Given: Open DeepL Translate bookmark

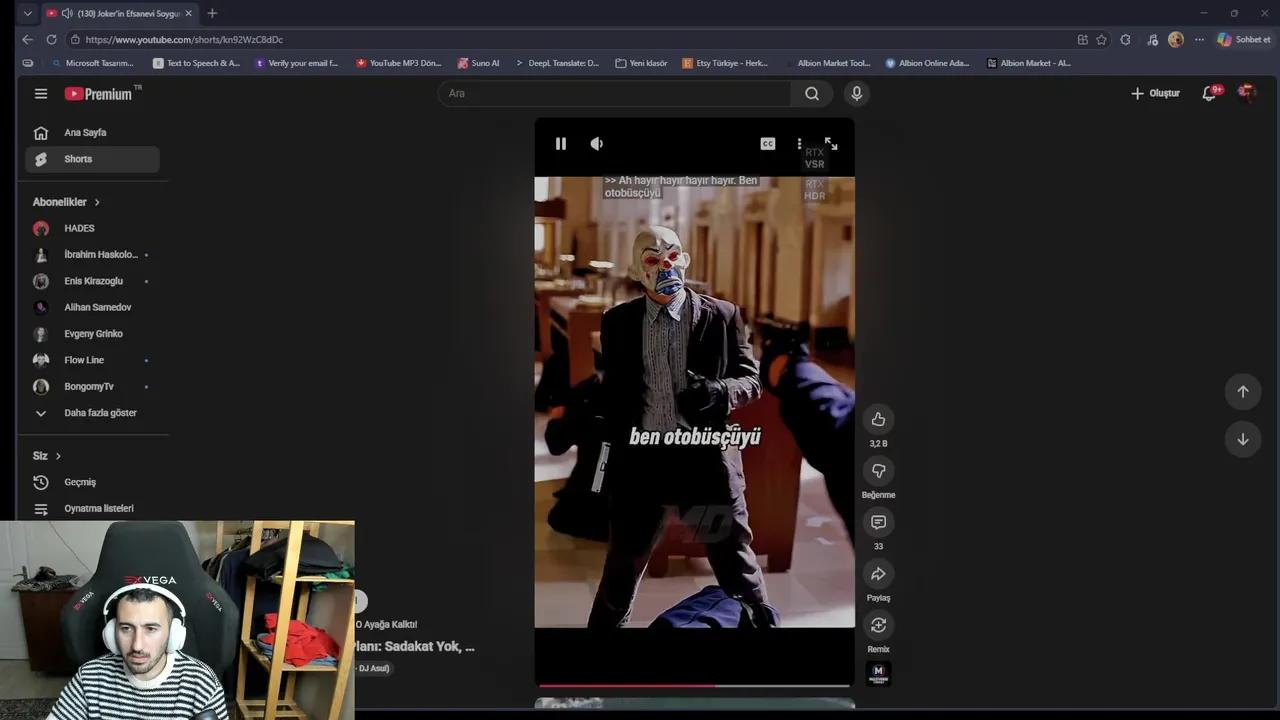Looking at the screenshot, I should click(x=557, y=63).
